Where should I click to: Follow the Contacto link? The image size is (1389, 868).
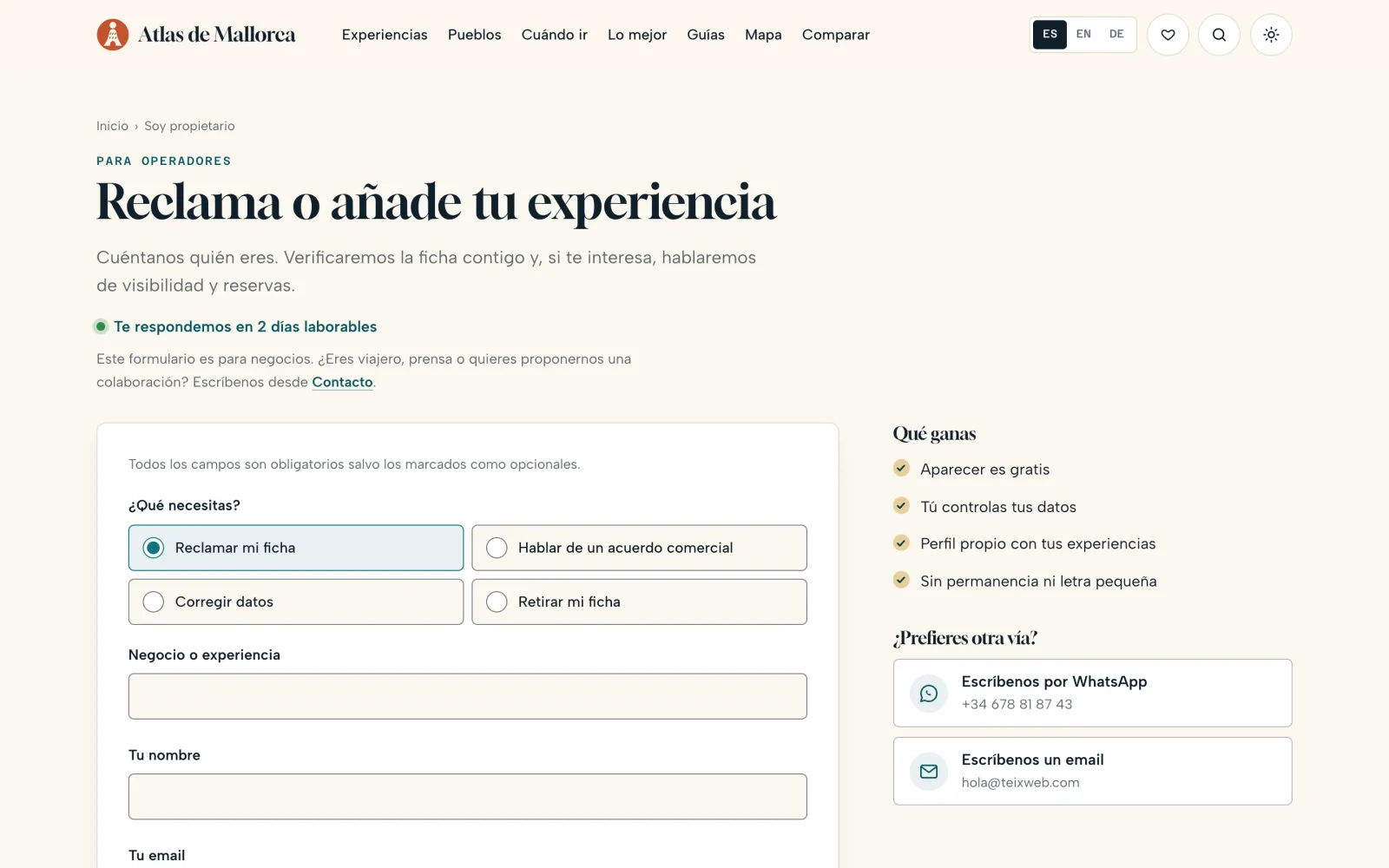(x=342, y=382)
